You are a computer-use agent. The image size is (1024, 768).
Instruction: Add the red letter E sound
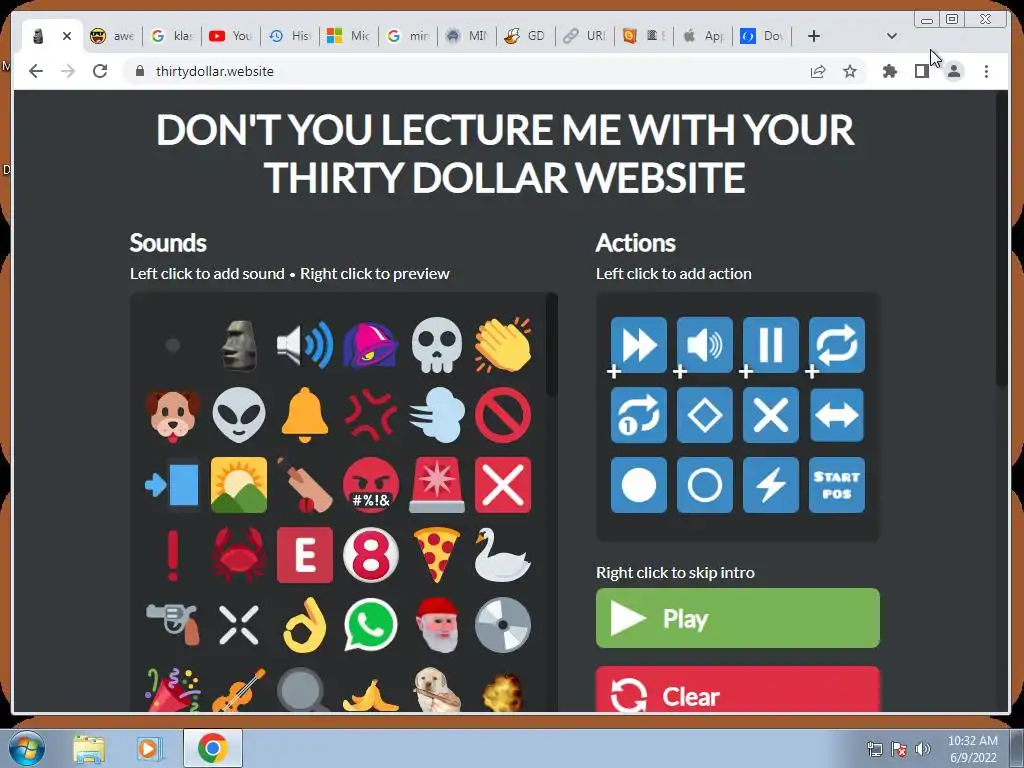click(x=305, y=555)
